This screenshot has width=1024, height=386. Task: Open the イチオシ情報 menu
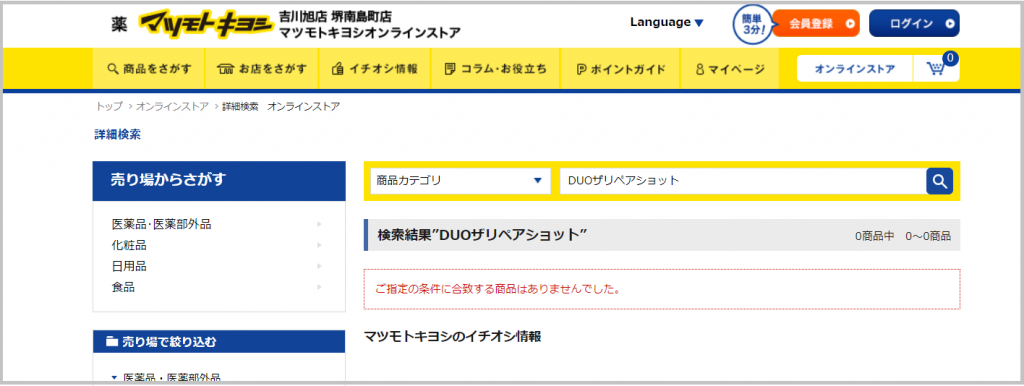point(375,69)
